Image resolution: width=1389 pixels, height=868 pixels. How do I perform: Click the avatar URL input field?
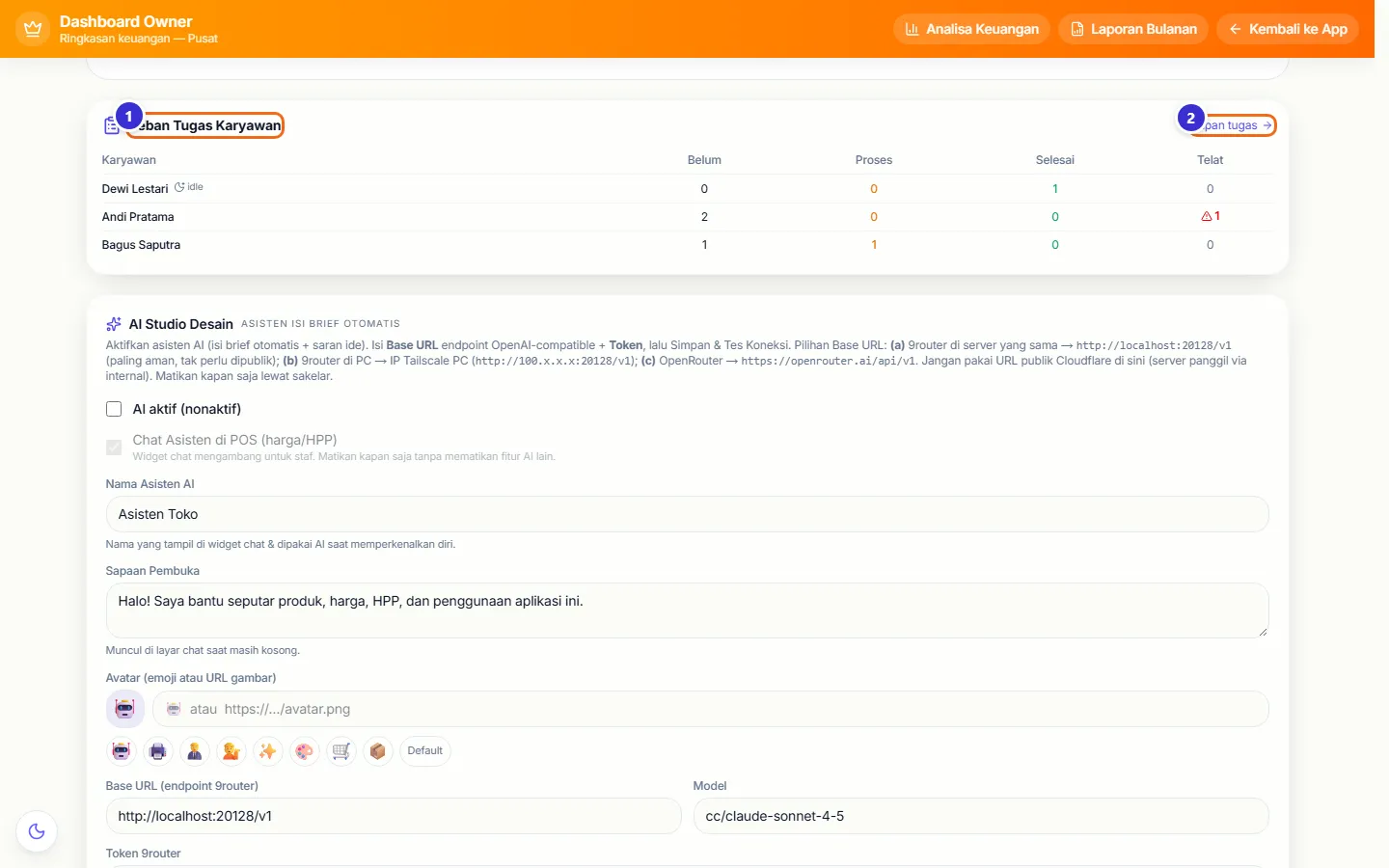click(710, 709)
